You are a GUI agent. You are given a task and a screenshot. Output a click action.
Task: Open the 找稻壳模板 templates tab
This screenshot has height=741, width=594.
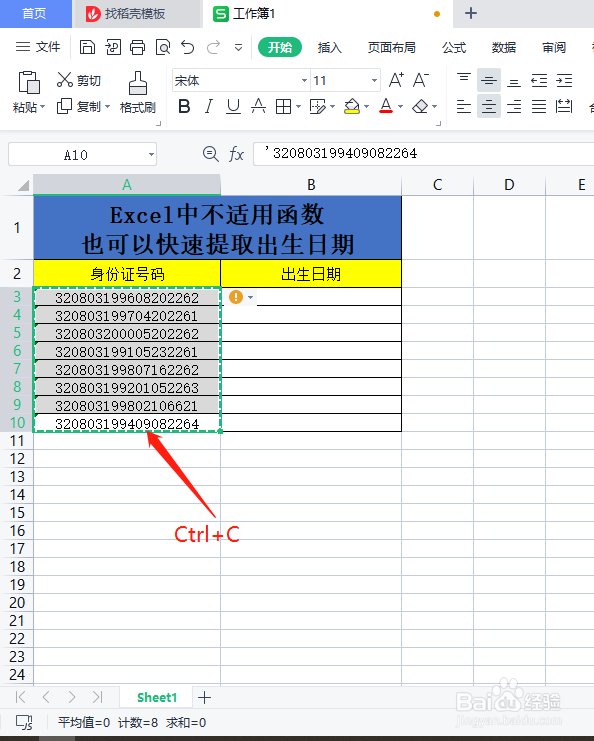(x=137, y=14)
